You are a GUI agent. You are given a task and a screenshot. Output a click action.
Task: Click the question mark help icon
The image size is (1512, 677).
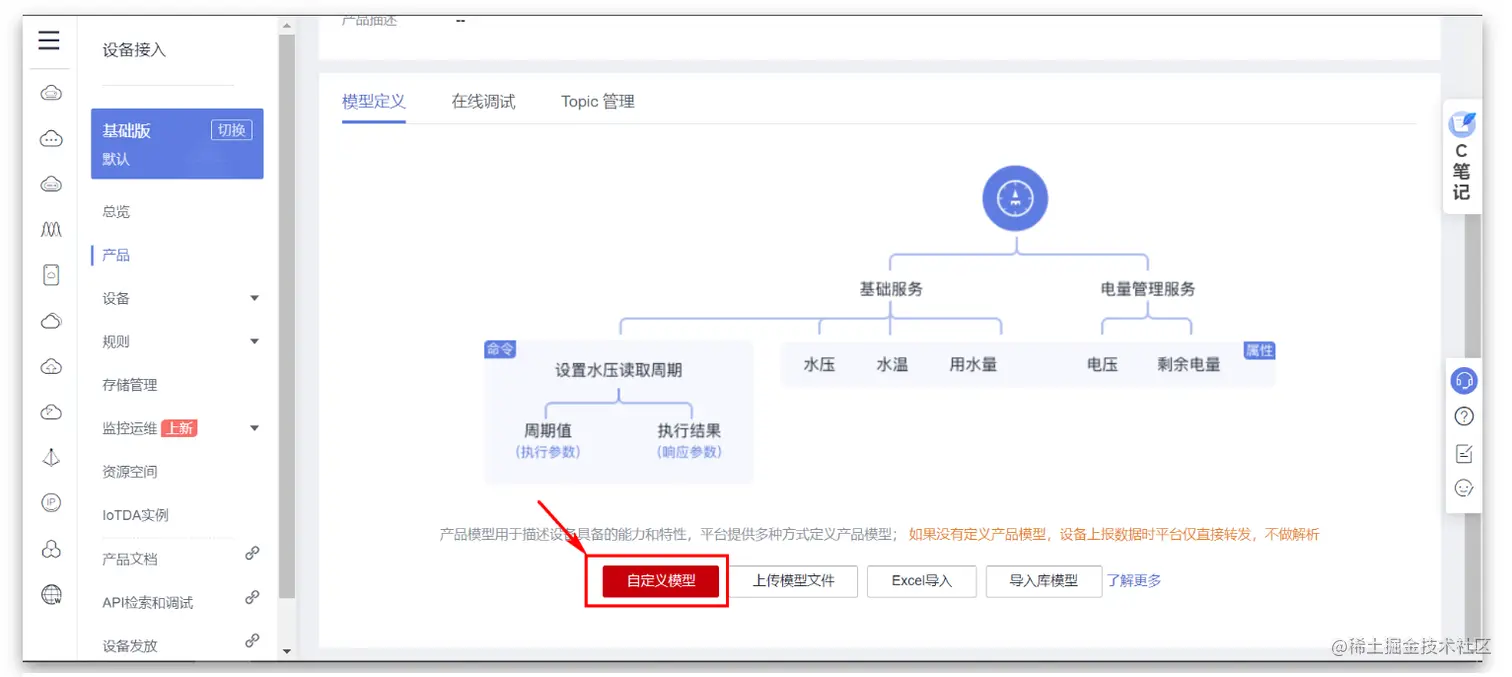tap(1464, 416)
